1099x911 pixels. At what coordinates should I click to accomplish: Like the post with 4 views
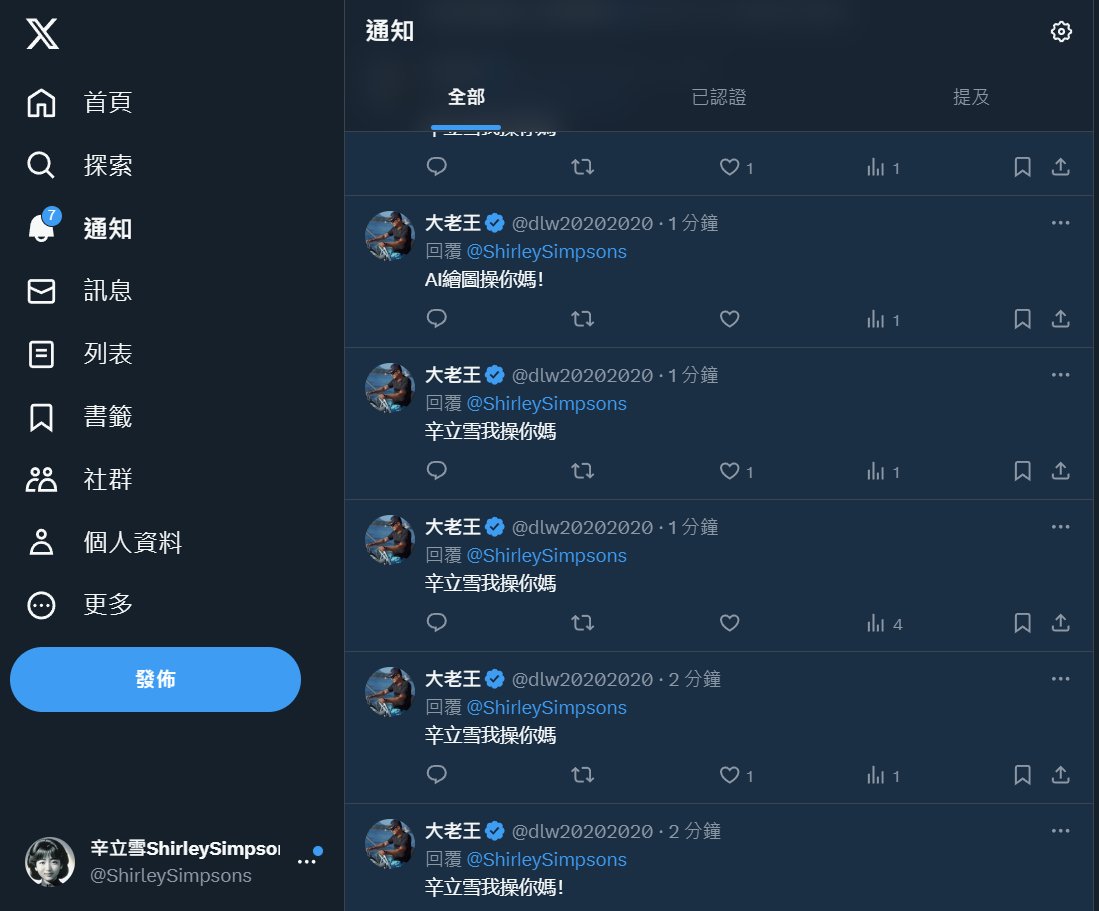tap(730, 623)
